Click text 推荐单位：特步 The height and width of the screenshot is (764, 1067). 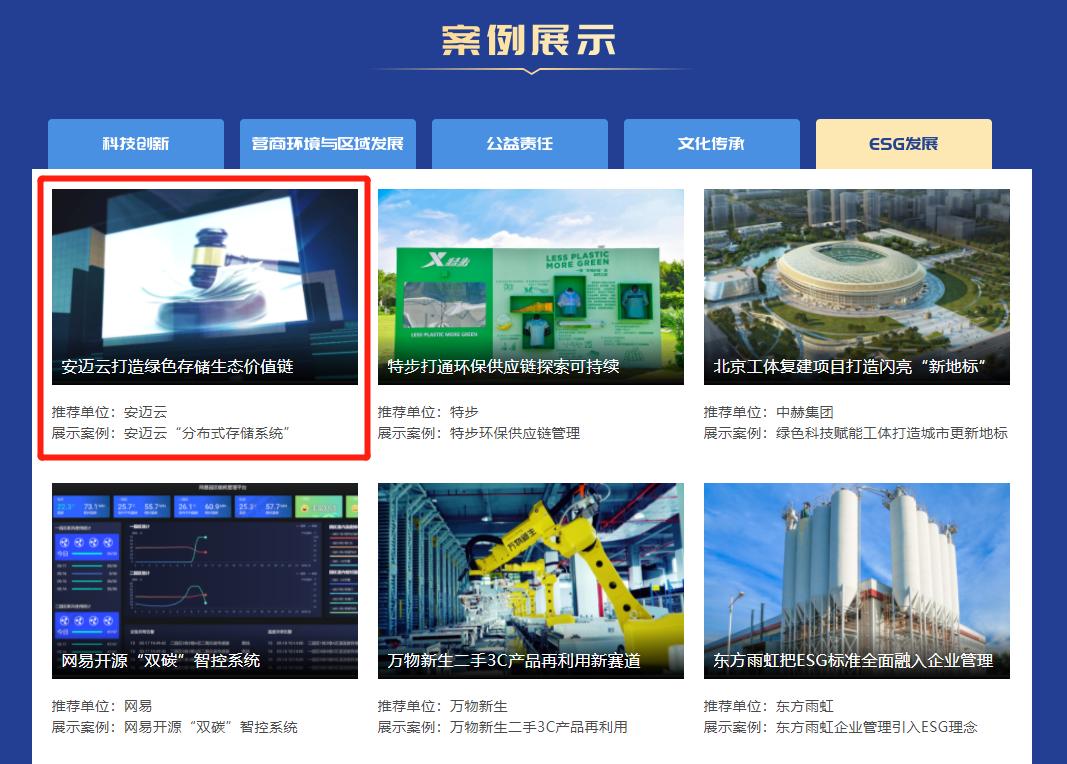click(x=428, y=412)
